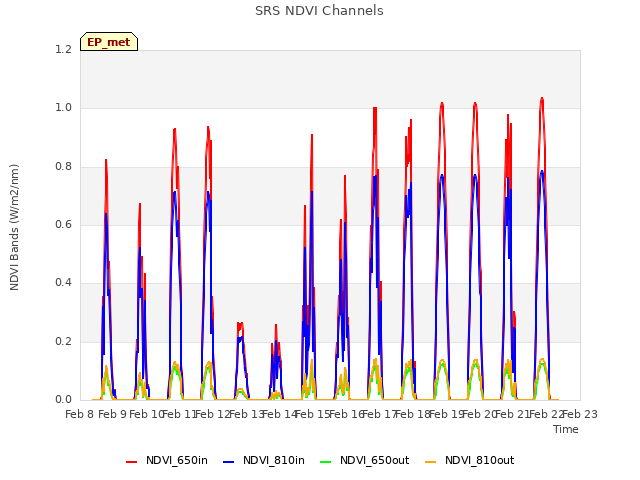Click the 1.2 y-axis tick label
The height and width of the screenshot is (480, 640).
(64, 49)
